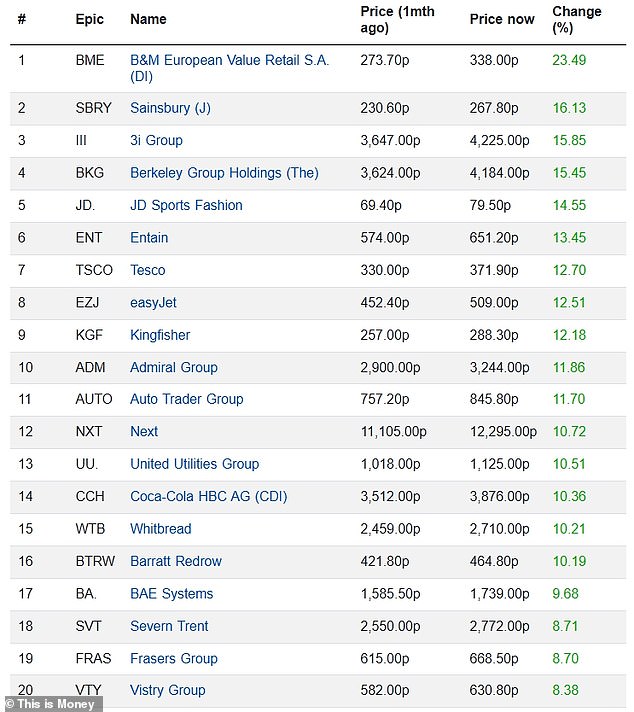Image resolution: width=634 pixels, height=712 pixels.
Task: Click the 273.70p price cell
Action: (x=385, y=60)
